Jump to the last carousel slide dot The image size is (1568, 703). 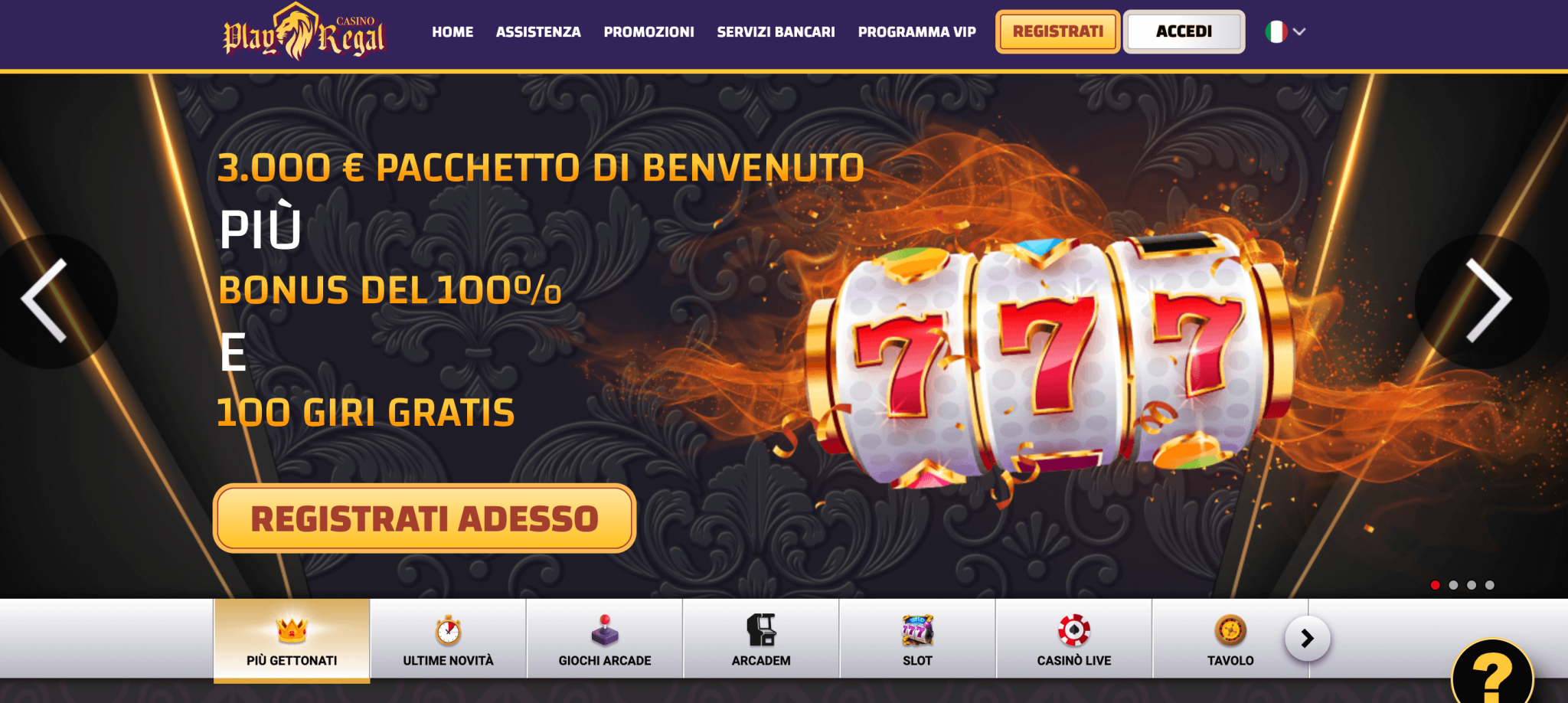pos(1490,585)
